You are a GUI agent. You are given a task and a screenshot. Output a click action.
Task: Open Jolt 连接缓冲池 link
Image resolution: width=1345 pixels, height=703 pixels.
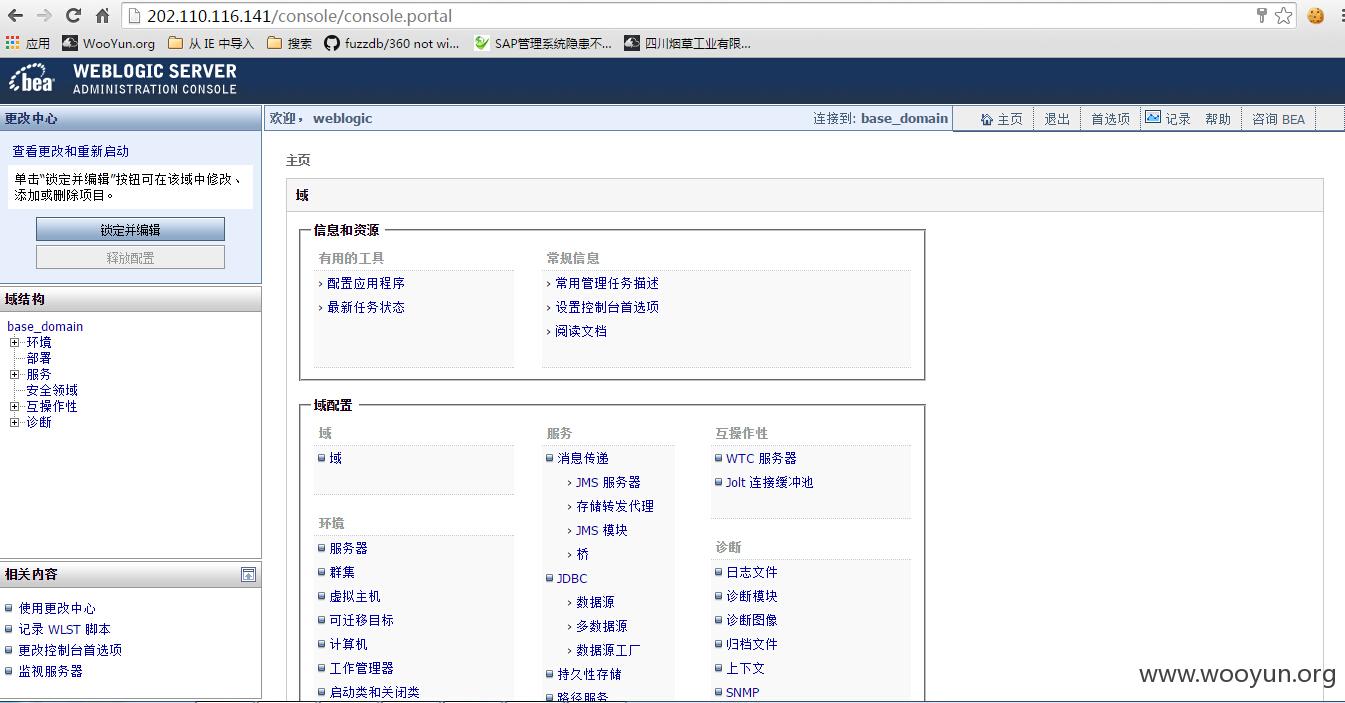[x=769, y=482]
